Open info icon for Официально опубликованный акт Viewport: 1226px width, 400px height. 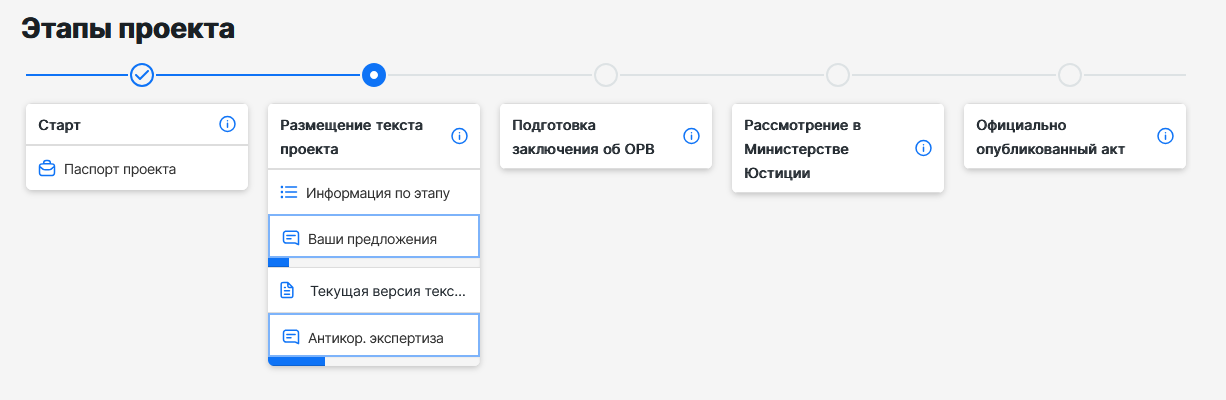click(x=1165, y=136)
